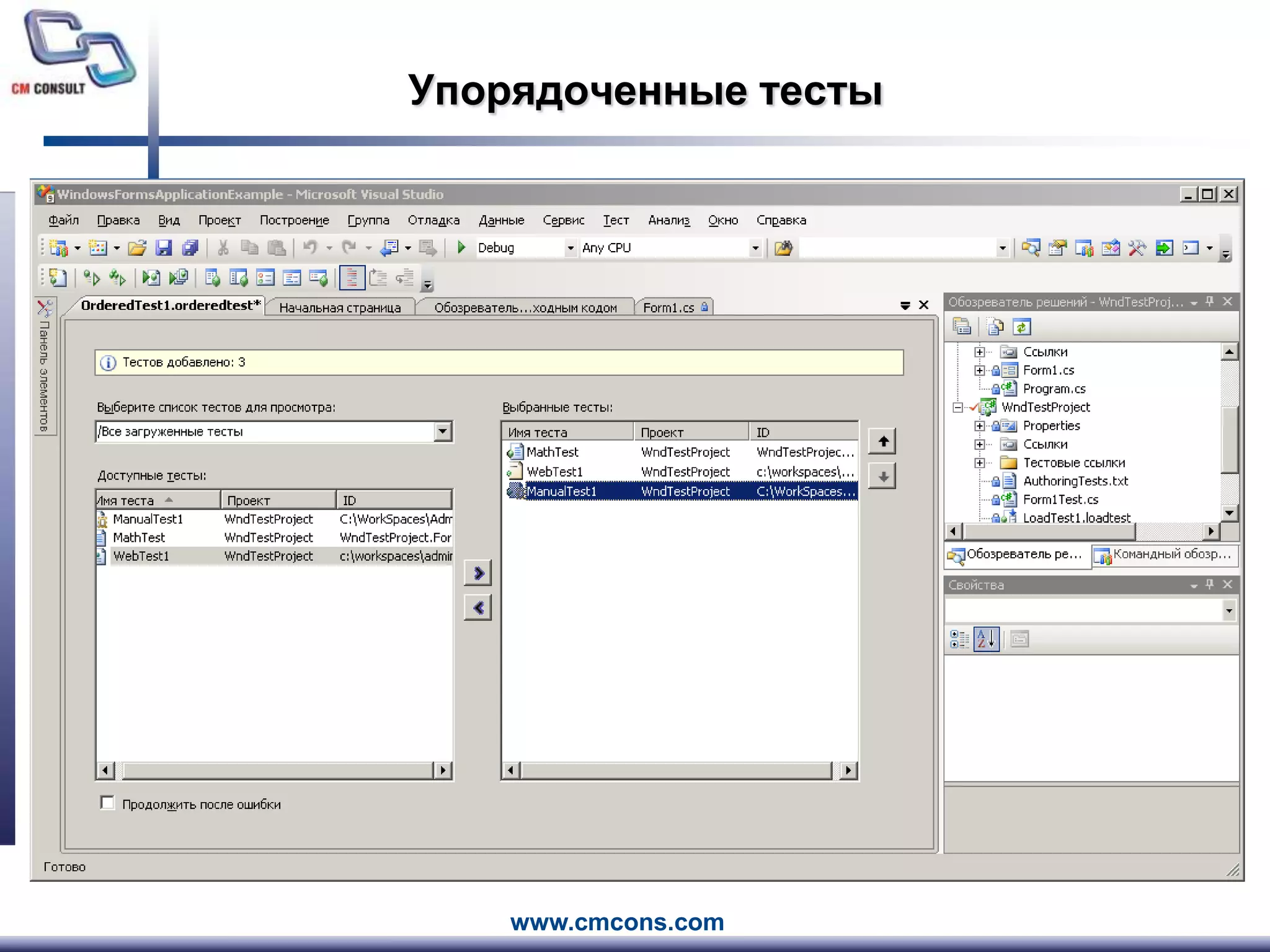Click right arrow of available tests horizontal scrollbar
The image size is (1270, 952).
coord(443,770)
